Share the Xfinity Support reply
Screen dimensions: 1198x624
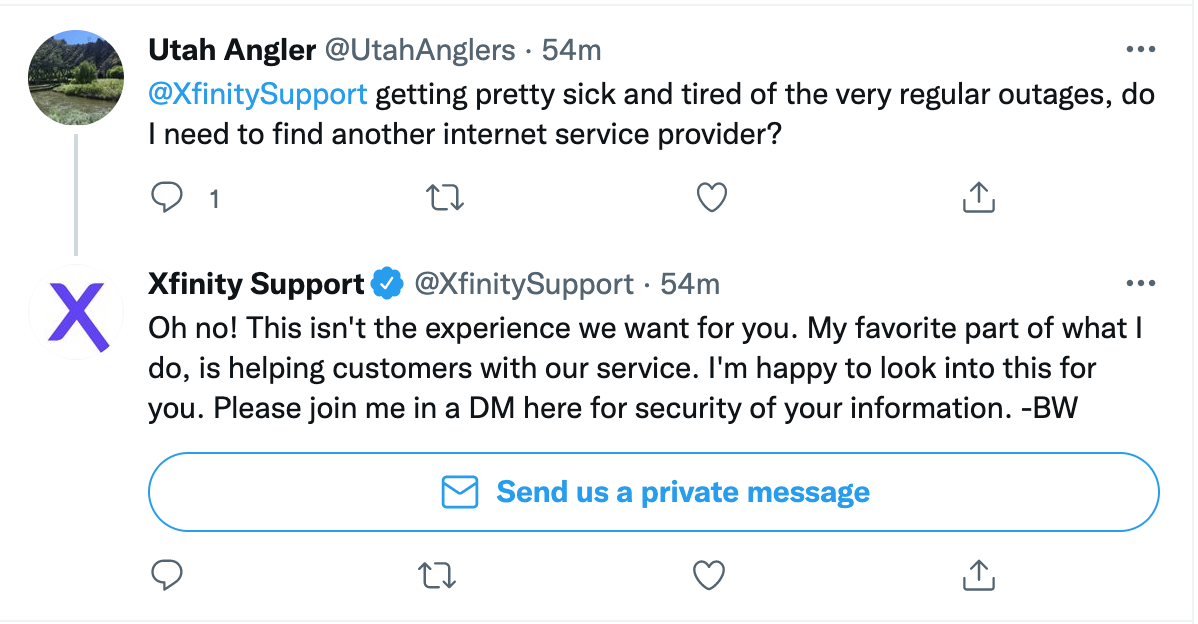click(978, 575)
